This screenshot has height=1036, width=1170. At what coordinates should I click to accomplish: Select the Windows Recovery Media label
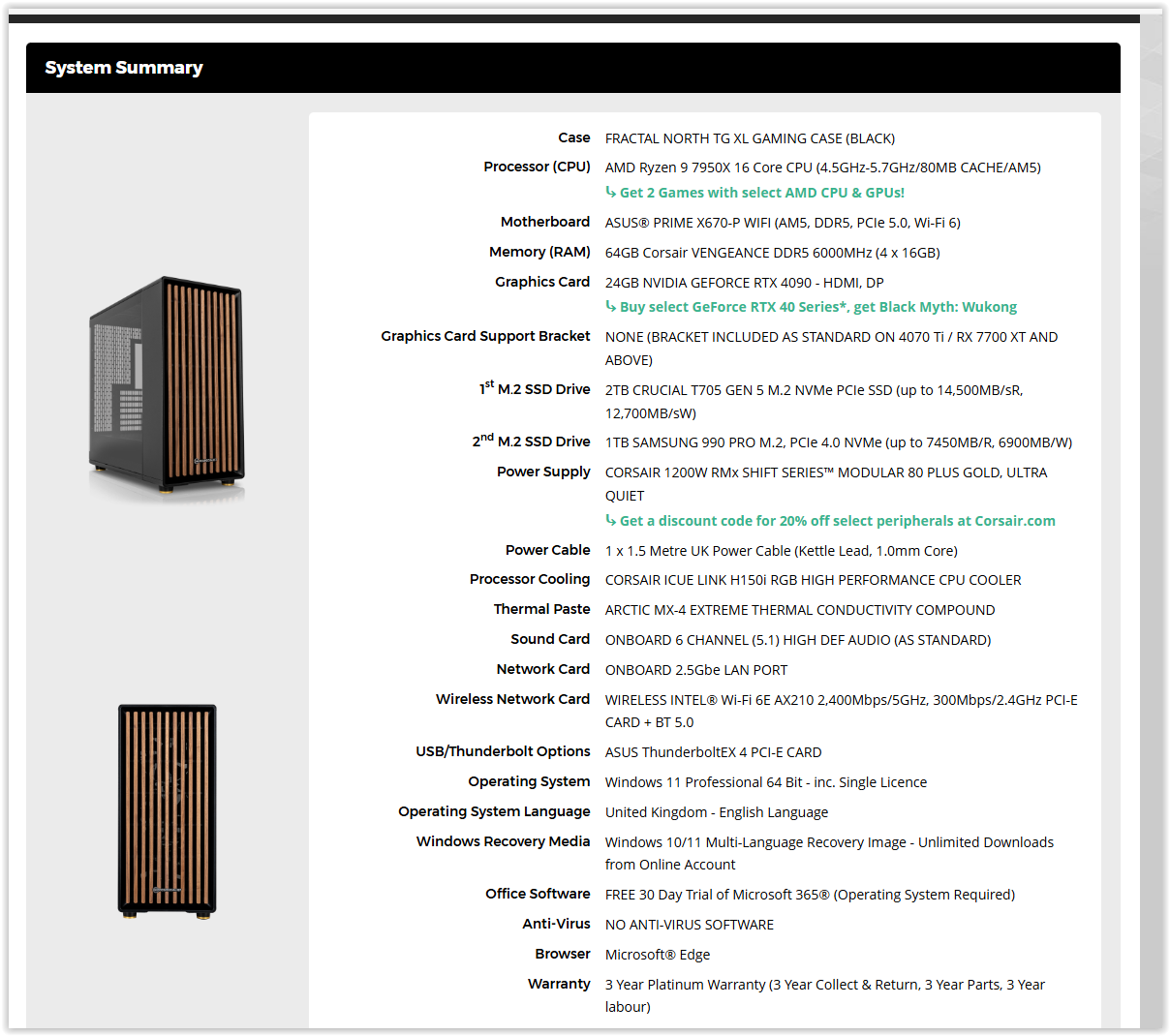click(x=503, y=841)
